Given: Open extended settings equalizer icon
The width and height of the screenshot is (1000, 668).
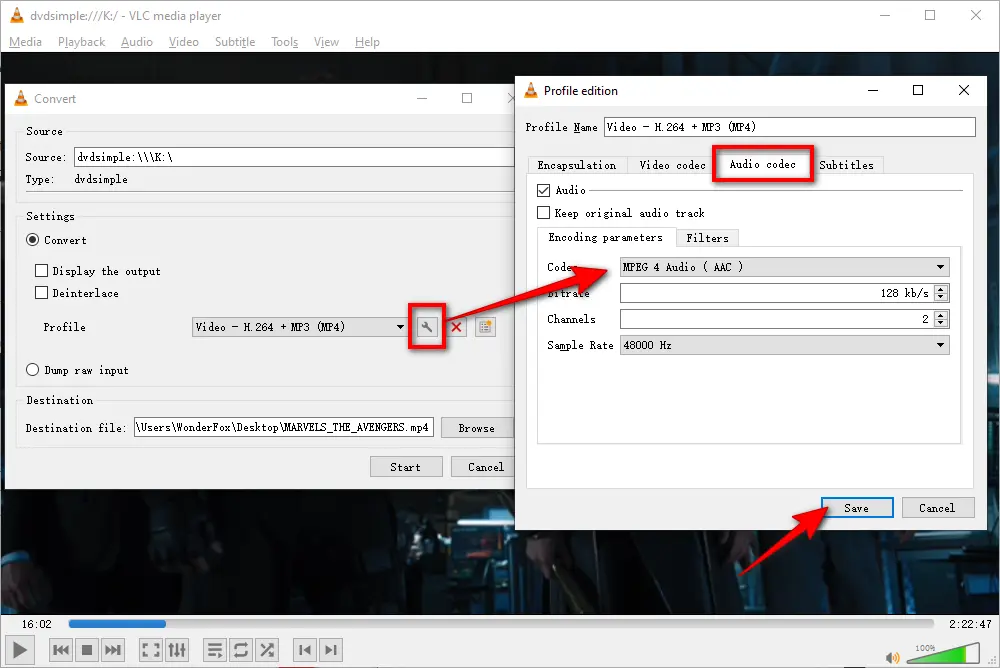Looking at the screenshot, I should click(177, 650).
